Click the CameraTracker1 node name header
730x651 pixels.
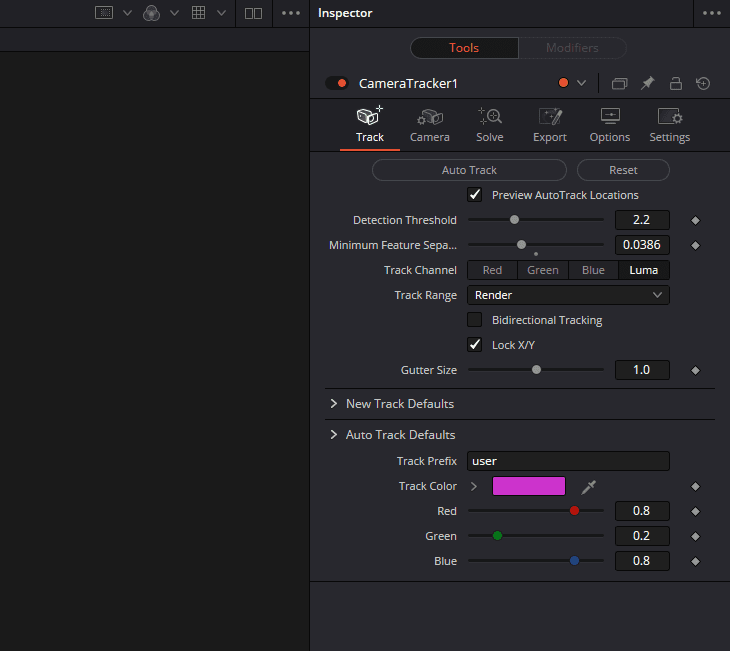pos(408,83)
